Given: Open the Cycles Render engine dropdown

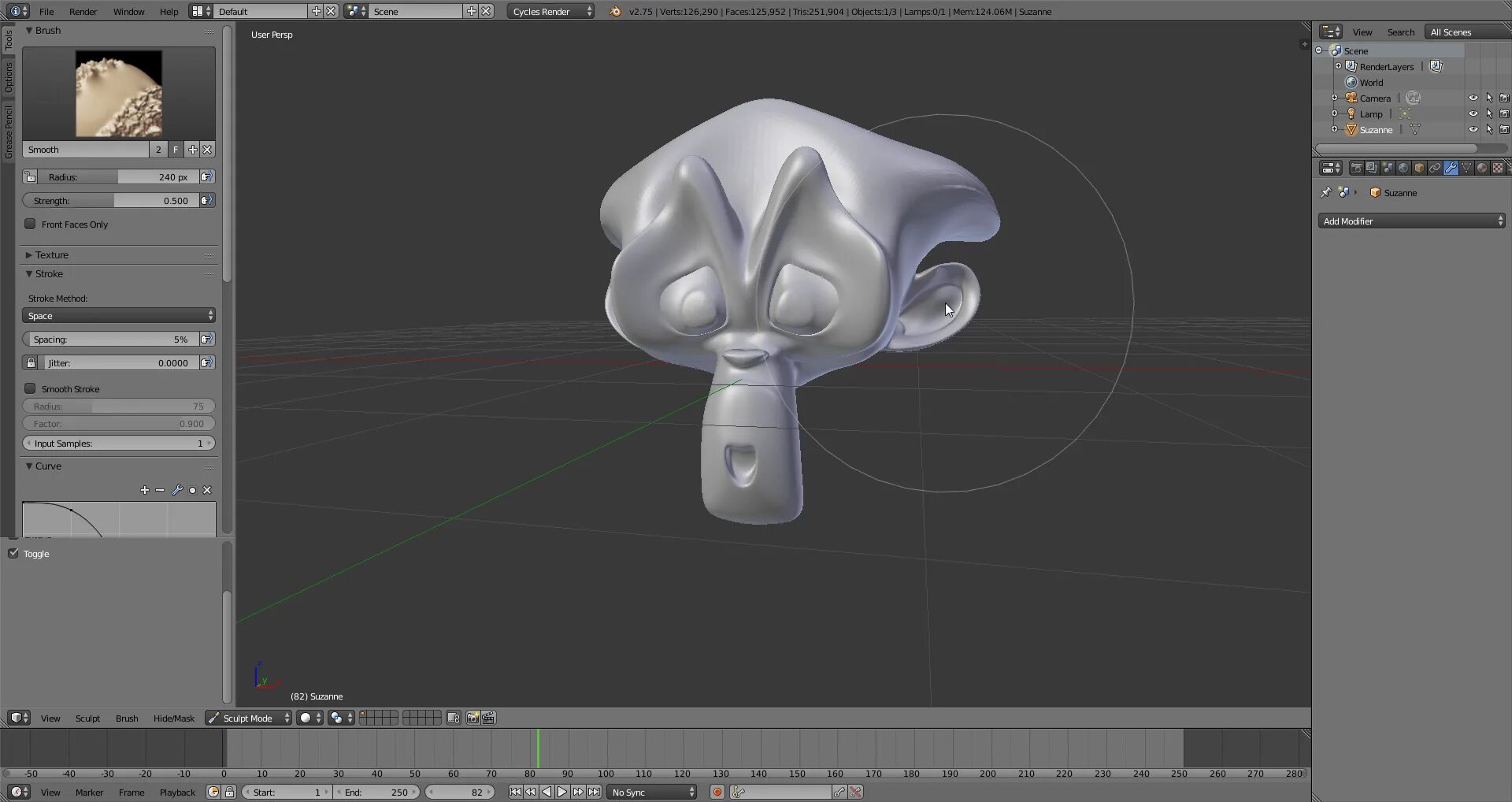Looking at the screenshot, I should coord(550,11).
